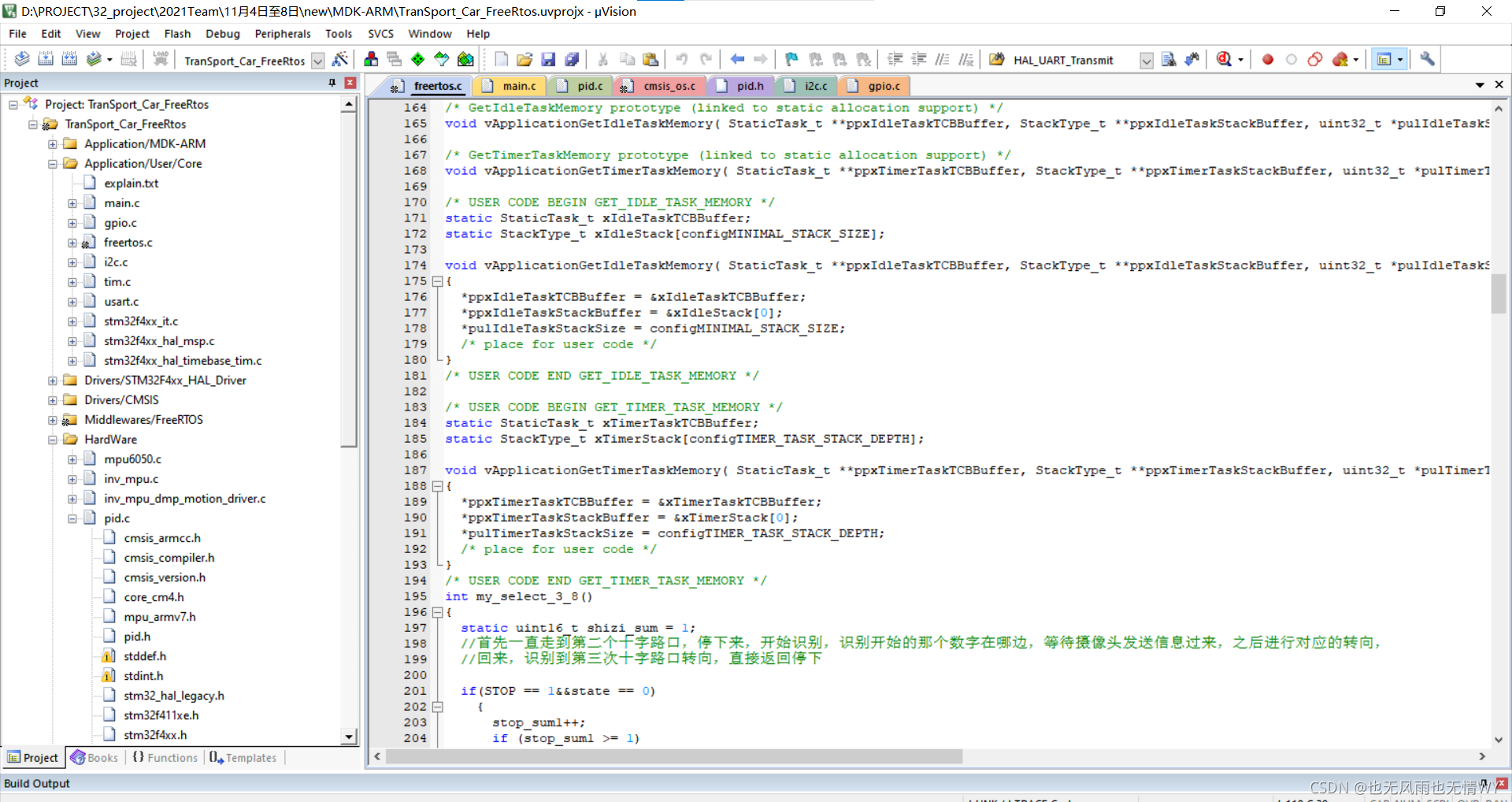This screenshot has height=802, width=1512.
Task: Toggle Enable/Disable Breakpoint hollow circle icon
Action: 1291,59
